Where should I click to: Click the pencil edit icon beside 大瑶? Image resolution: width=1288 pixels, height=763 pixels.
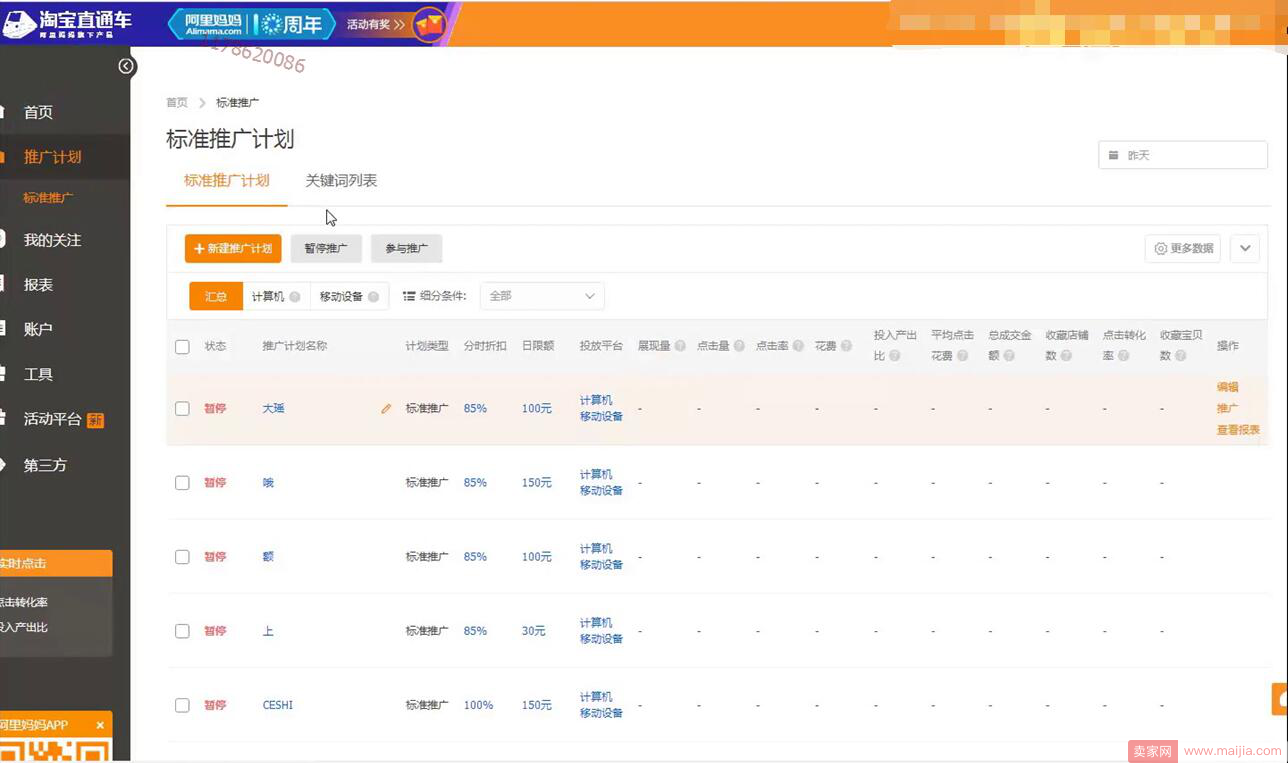click(386, 409)
